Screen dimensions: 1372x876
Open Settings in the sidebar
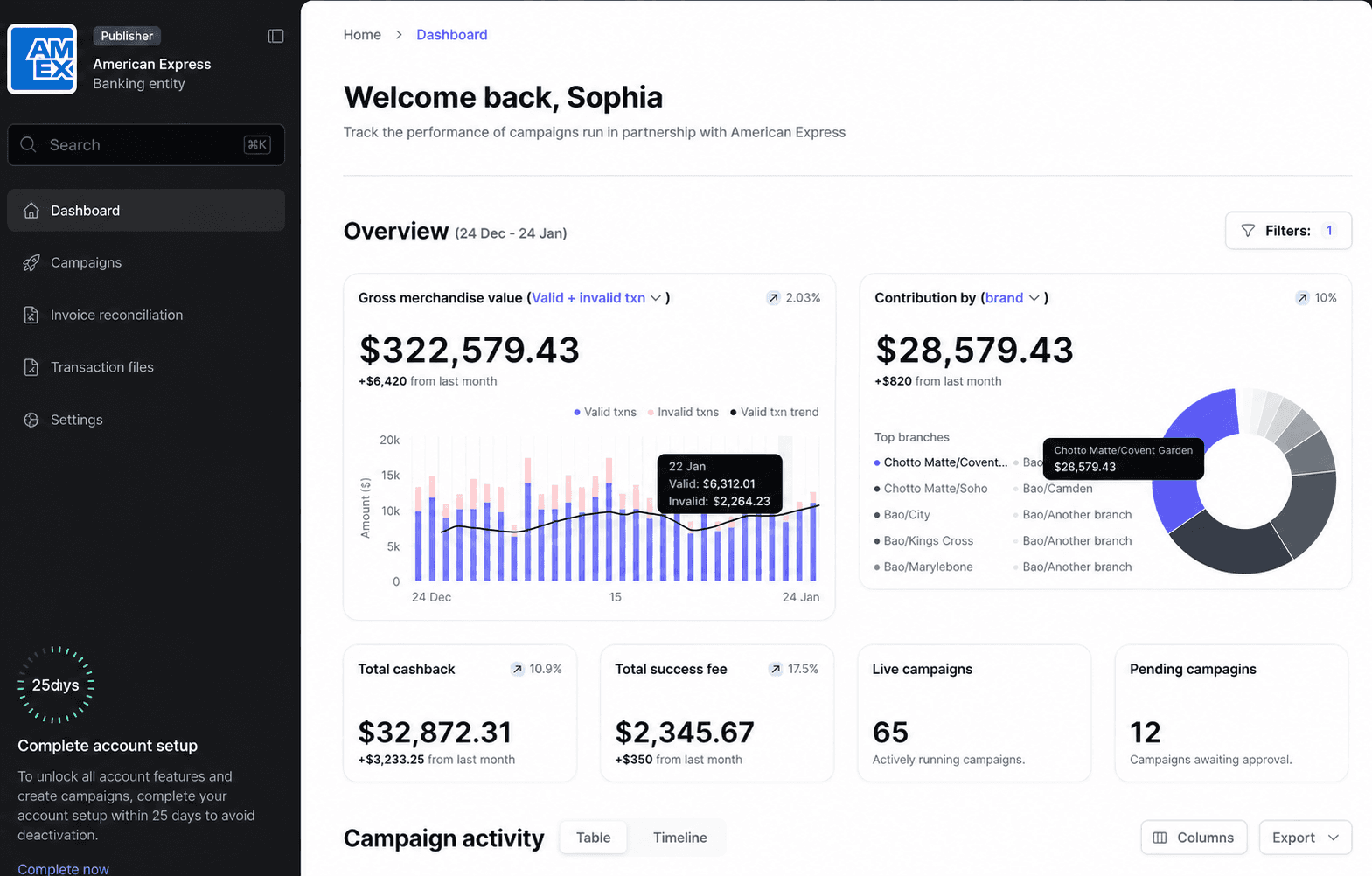(146, 420)
